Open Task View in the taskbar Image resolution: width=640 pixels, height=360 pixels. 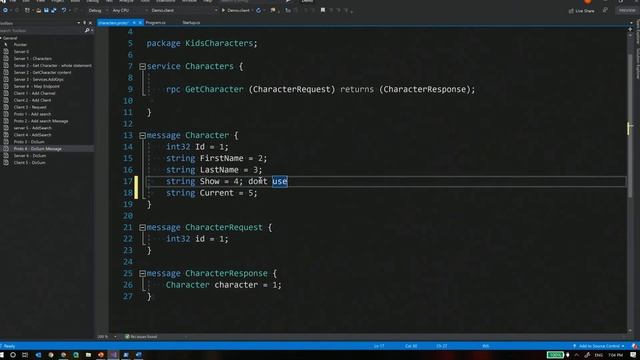pos(25,355)
